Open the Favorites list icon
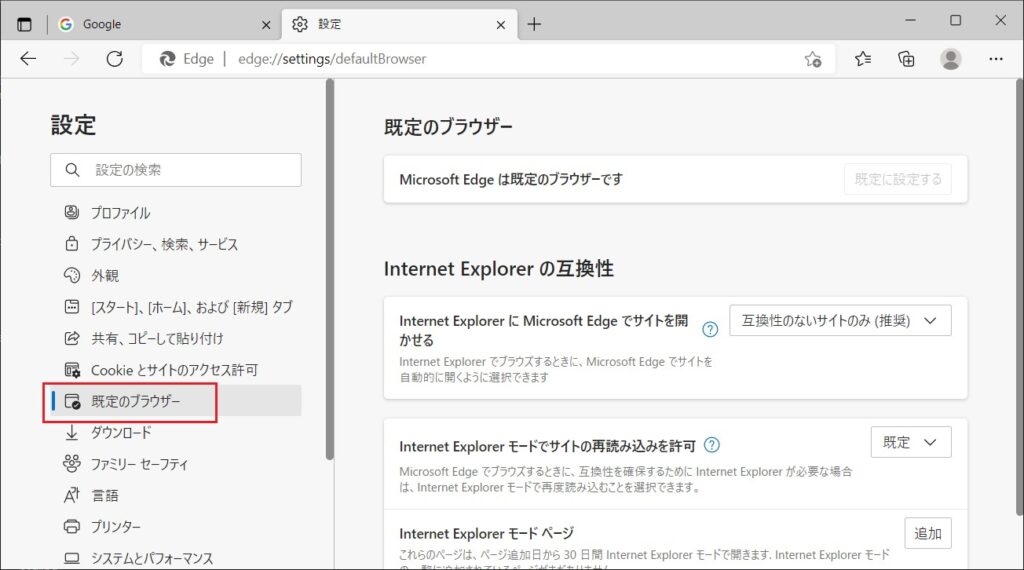1024x570 pixels. coord(863,59)
